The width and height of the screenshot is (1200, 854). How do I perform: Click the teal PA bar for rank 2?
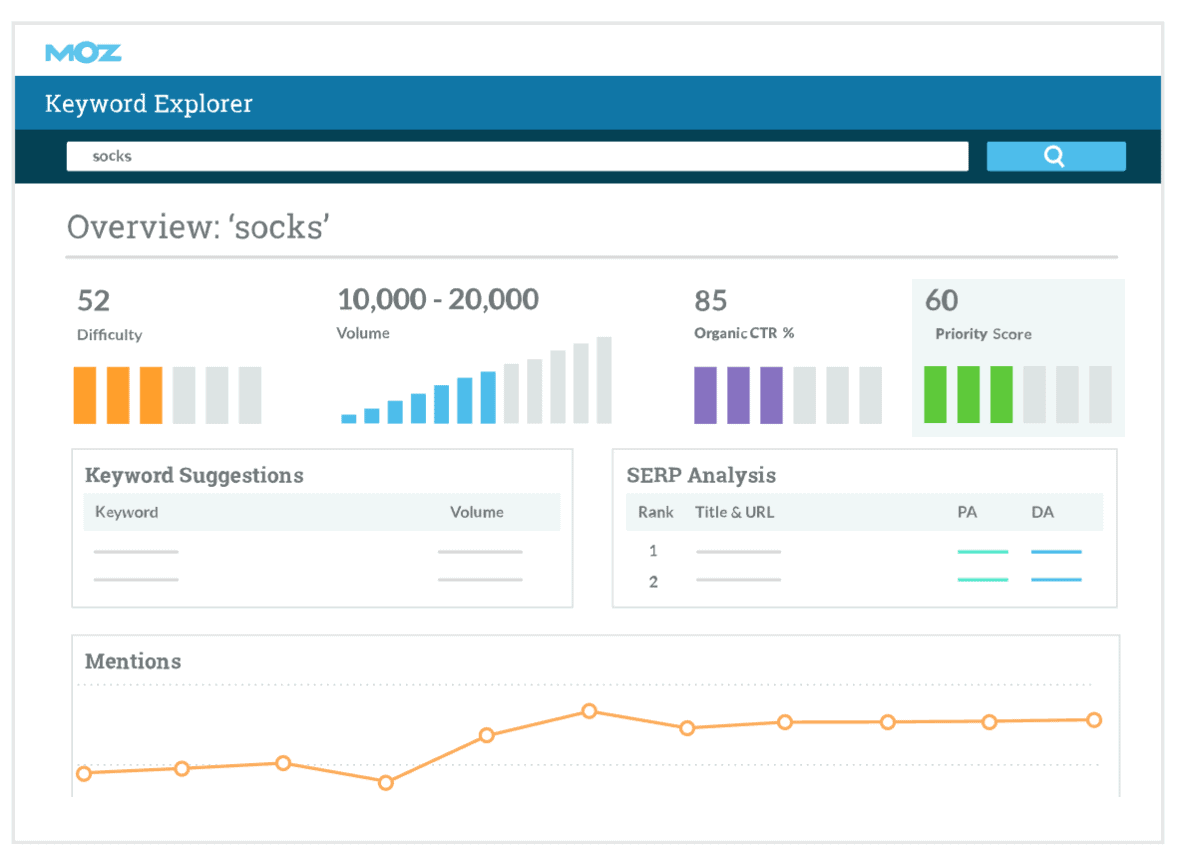coord(983,579)
